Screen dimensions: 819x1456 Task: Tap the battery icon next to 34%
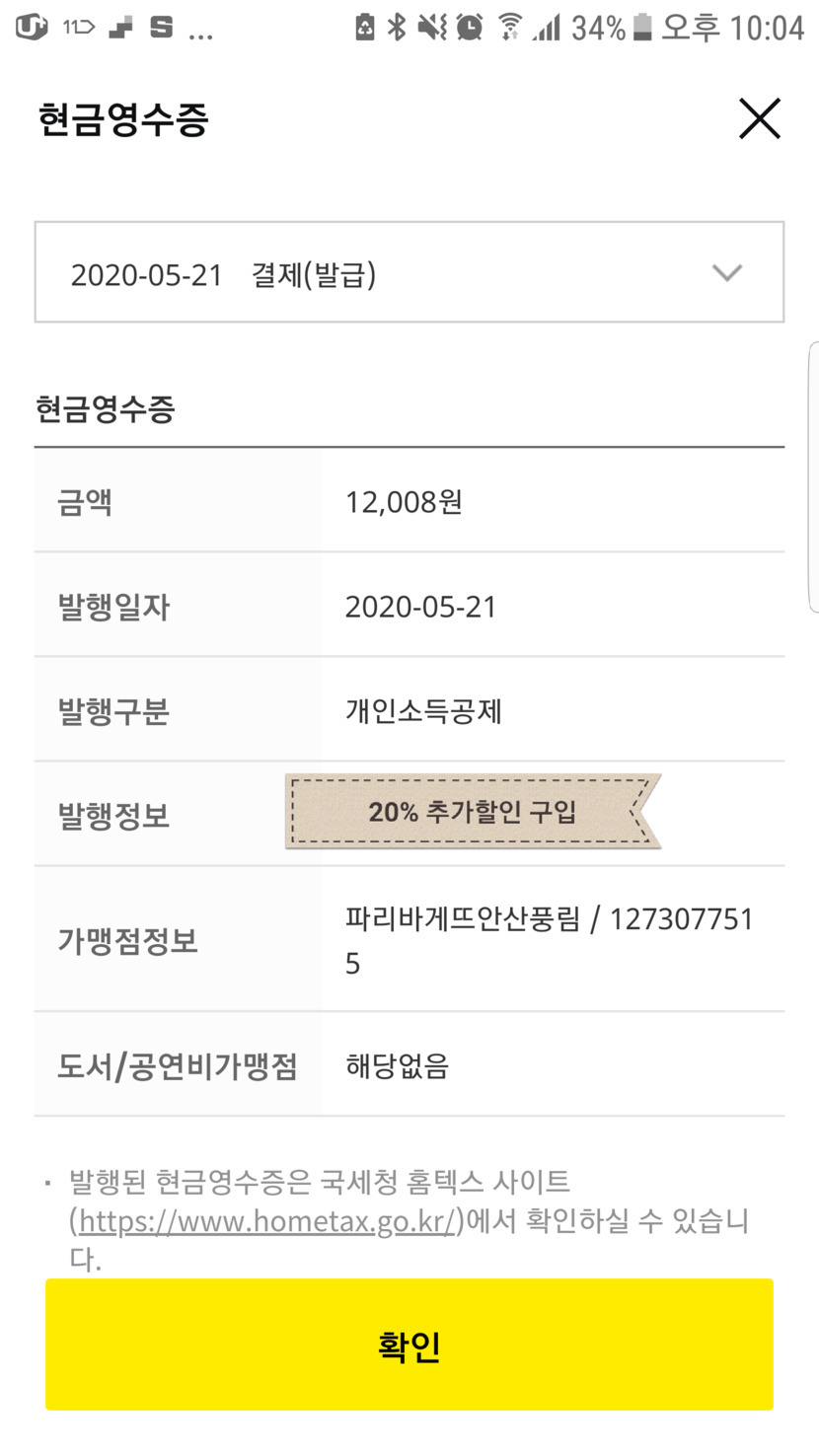[642, 28]
